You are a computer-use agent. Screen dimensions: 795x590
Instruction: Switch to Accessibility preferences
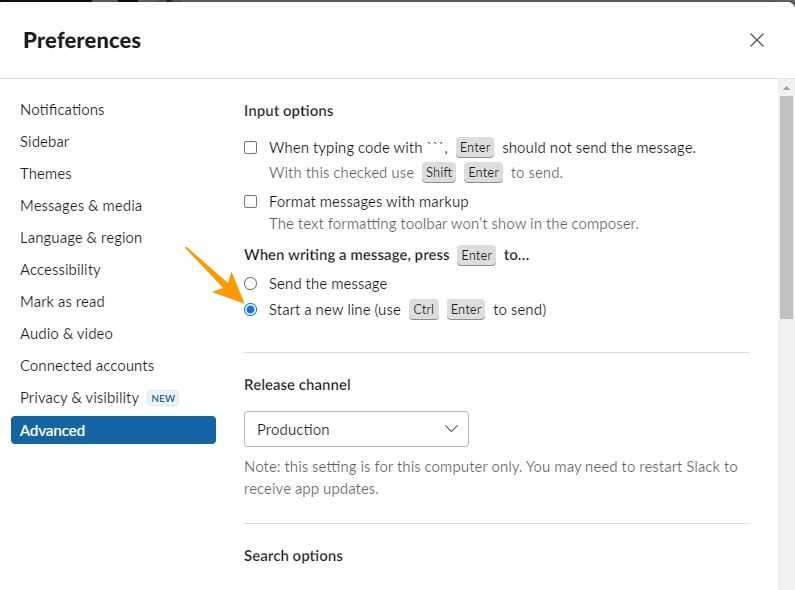pyautogui.click(x=60, y=269)
